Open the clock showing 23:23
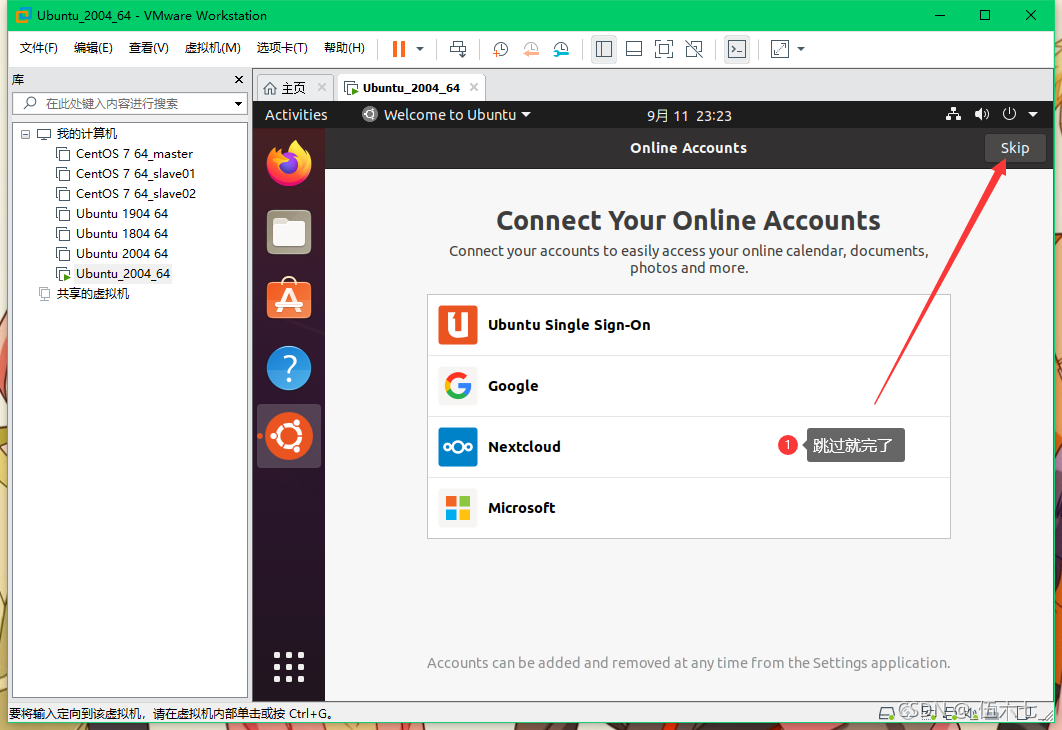The image size is (1062, 730). pos(689,116)
